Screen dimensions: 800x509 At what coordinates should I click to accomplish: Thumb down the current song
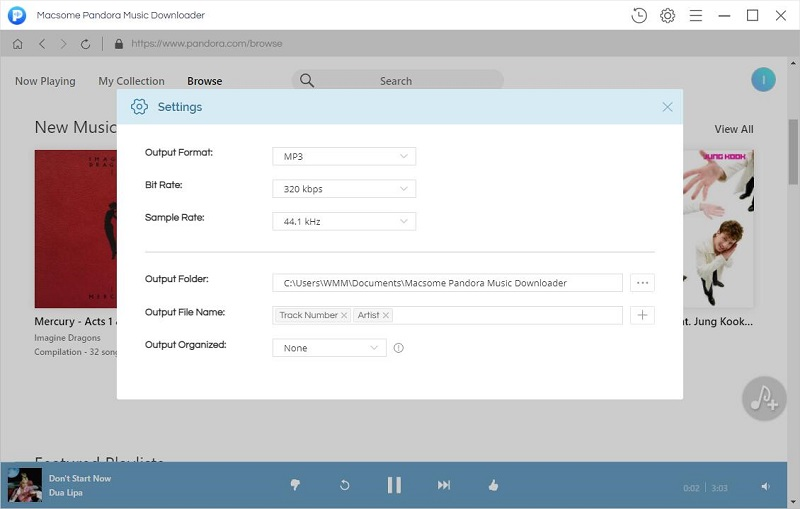tap(295, 485)
